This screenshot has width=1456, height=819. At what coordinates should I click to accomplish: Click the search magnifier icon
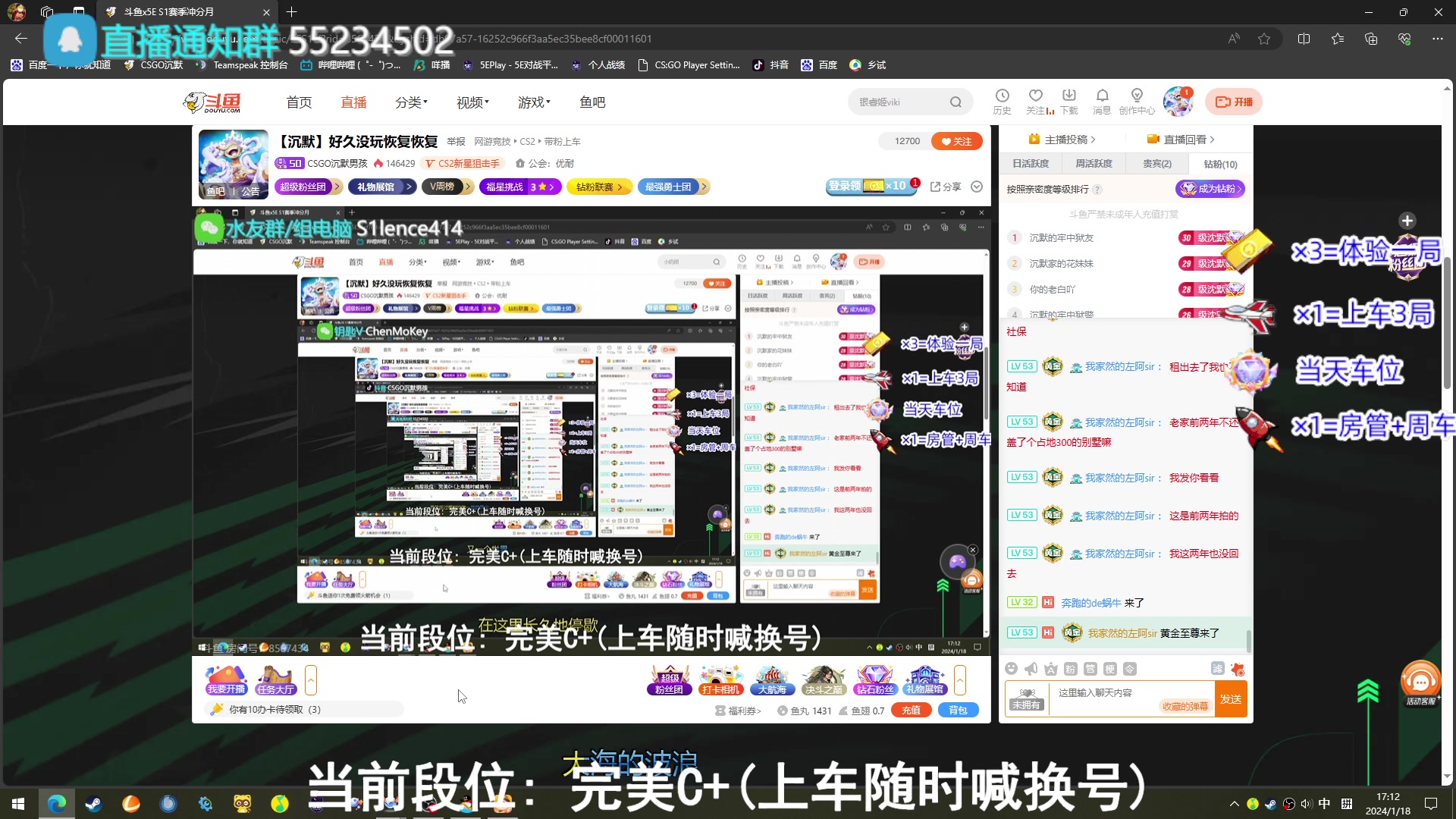point(955,102)
